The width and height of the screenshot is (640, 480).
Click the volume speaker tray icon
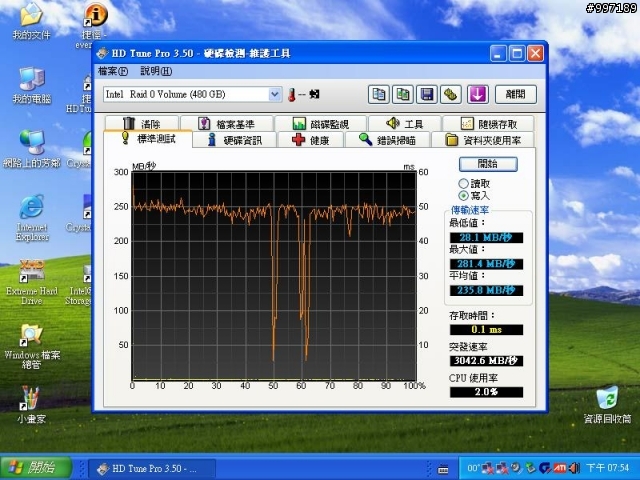click(575, 468)
